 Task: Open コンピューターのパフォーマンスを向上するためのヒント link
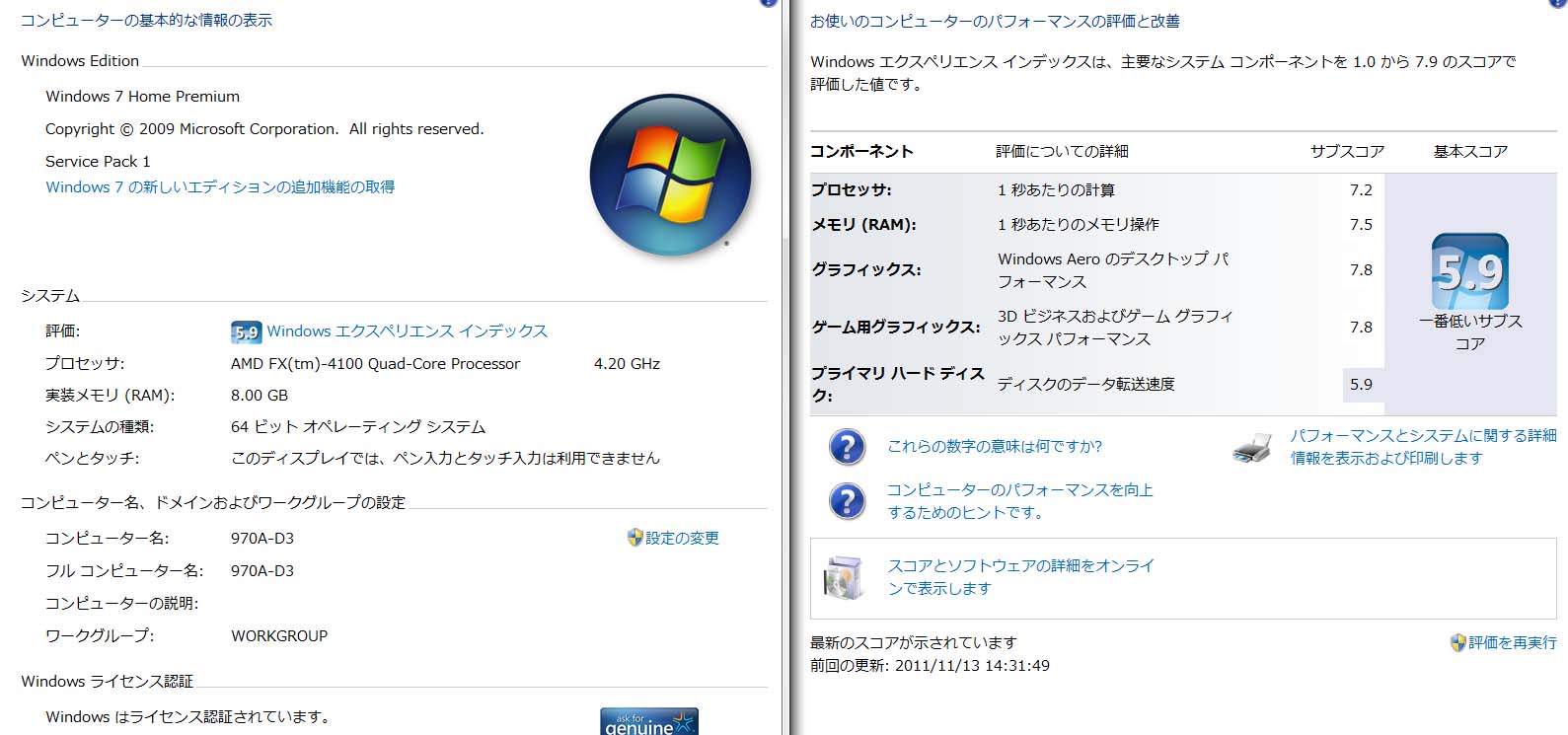(x=1019, y=501)
